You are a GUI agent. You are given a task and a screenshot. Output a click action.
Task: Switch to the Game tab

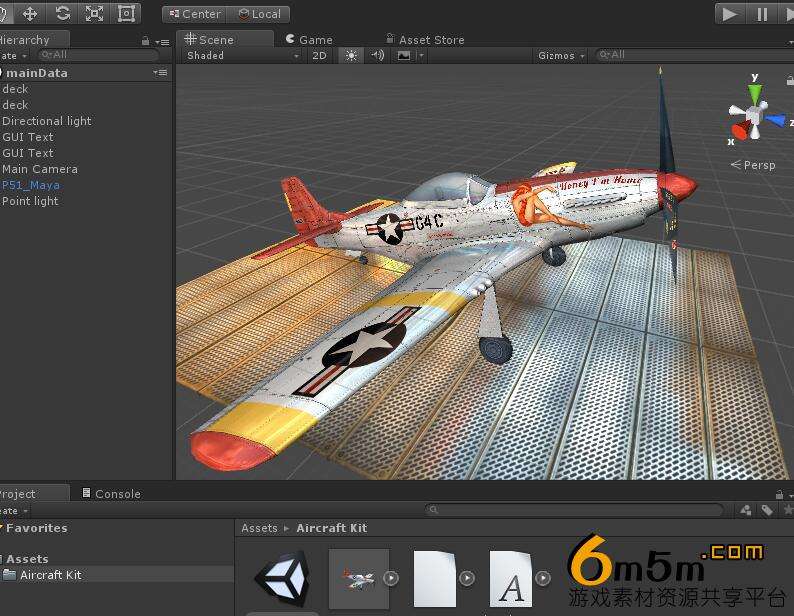[x=309, y=40]
